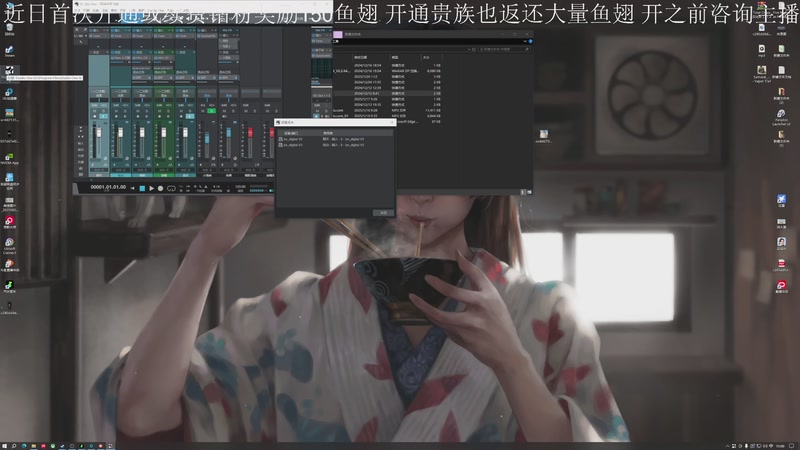This screenshot has width=800, height=450.
Task: Switch Explorer to the details view icon
Action: pos(522,192)
